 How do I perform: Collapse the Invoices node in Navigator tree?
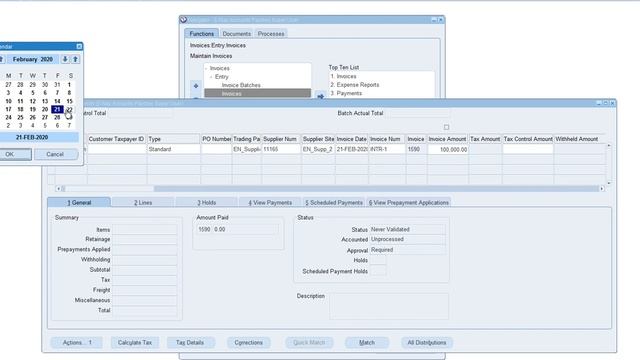click(x=207, y=69)
